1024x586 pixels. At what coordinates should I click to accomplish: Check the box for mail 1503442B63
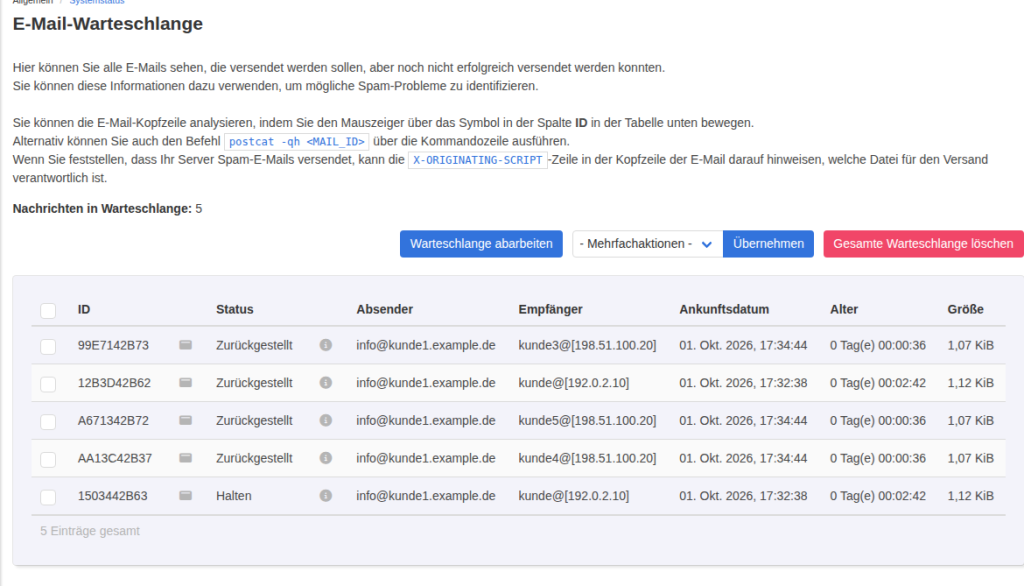click(48, 497)
